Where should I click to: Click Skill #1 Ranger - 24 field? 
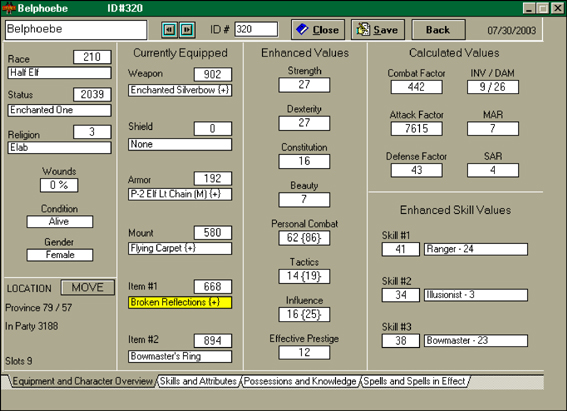coord(476,249)
